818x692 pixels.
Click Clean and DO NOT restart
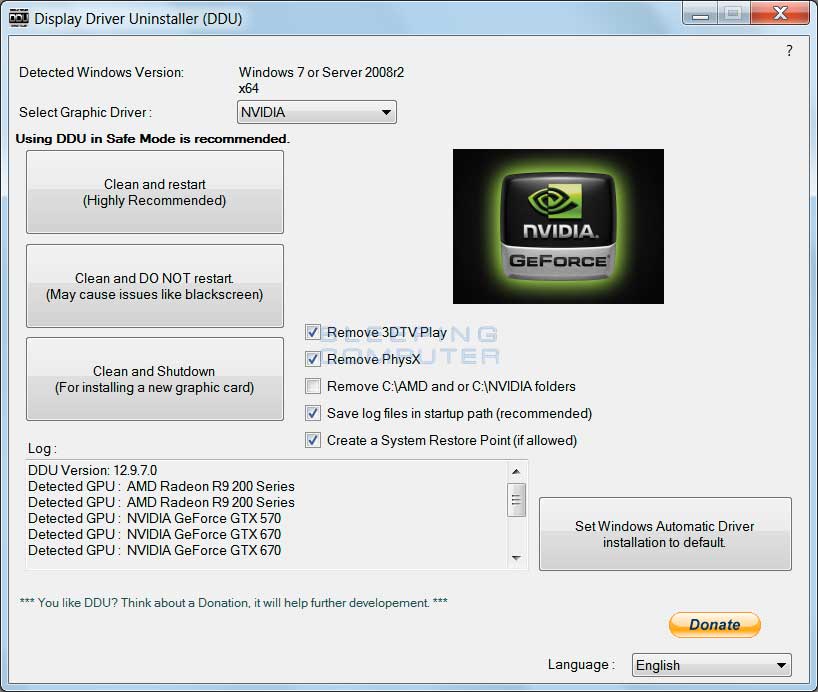click(x=154, y=285)
